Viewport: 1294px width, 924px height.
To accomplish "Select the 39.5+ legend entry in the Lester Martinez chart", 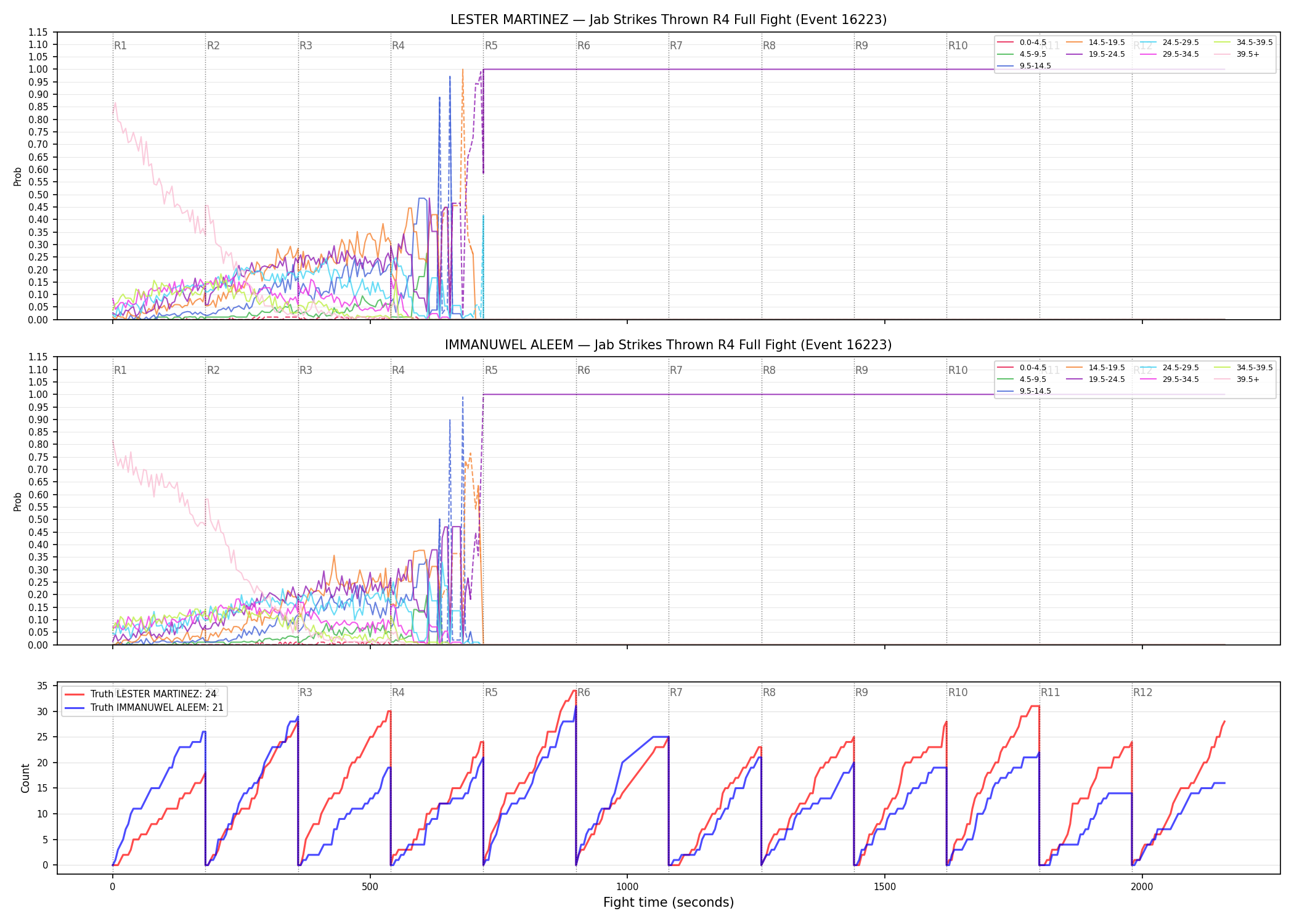I will point(1237,54).
